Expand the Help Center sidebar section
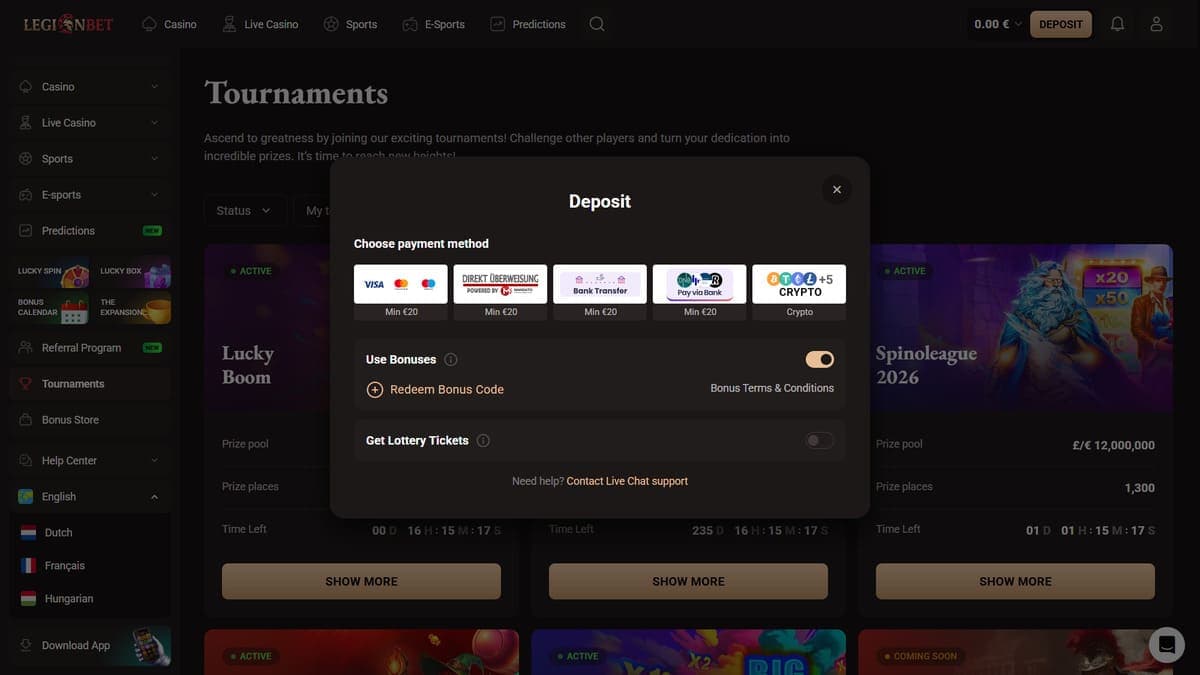1200x675 pixels. click(90, 461)
